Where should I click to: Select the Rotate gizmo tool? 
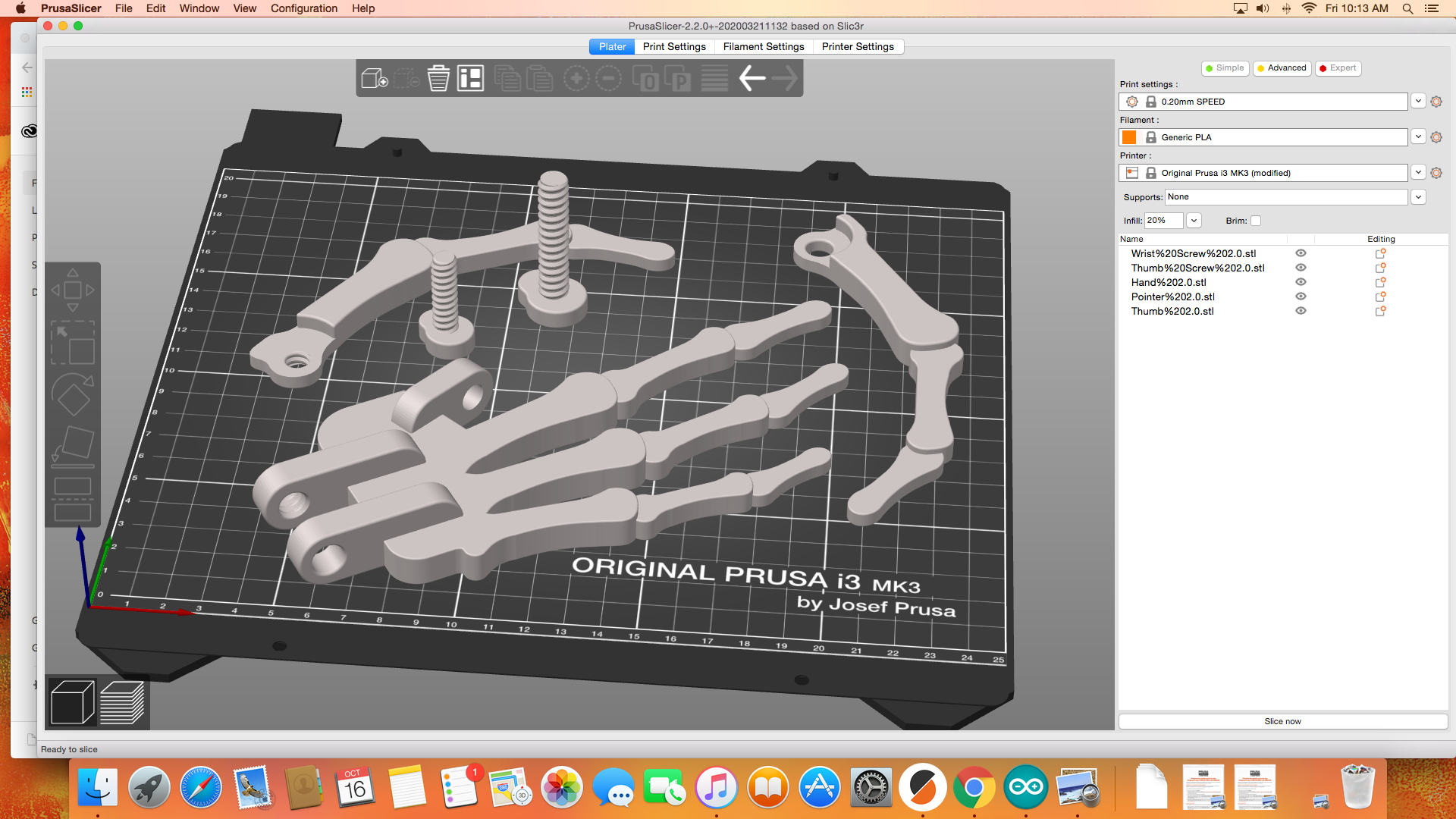[x=73, y=394]
